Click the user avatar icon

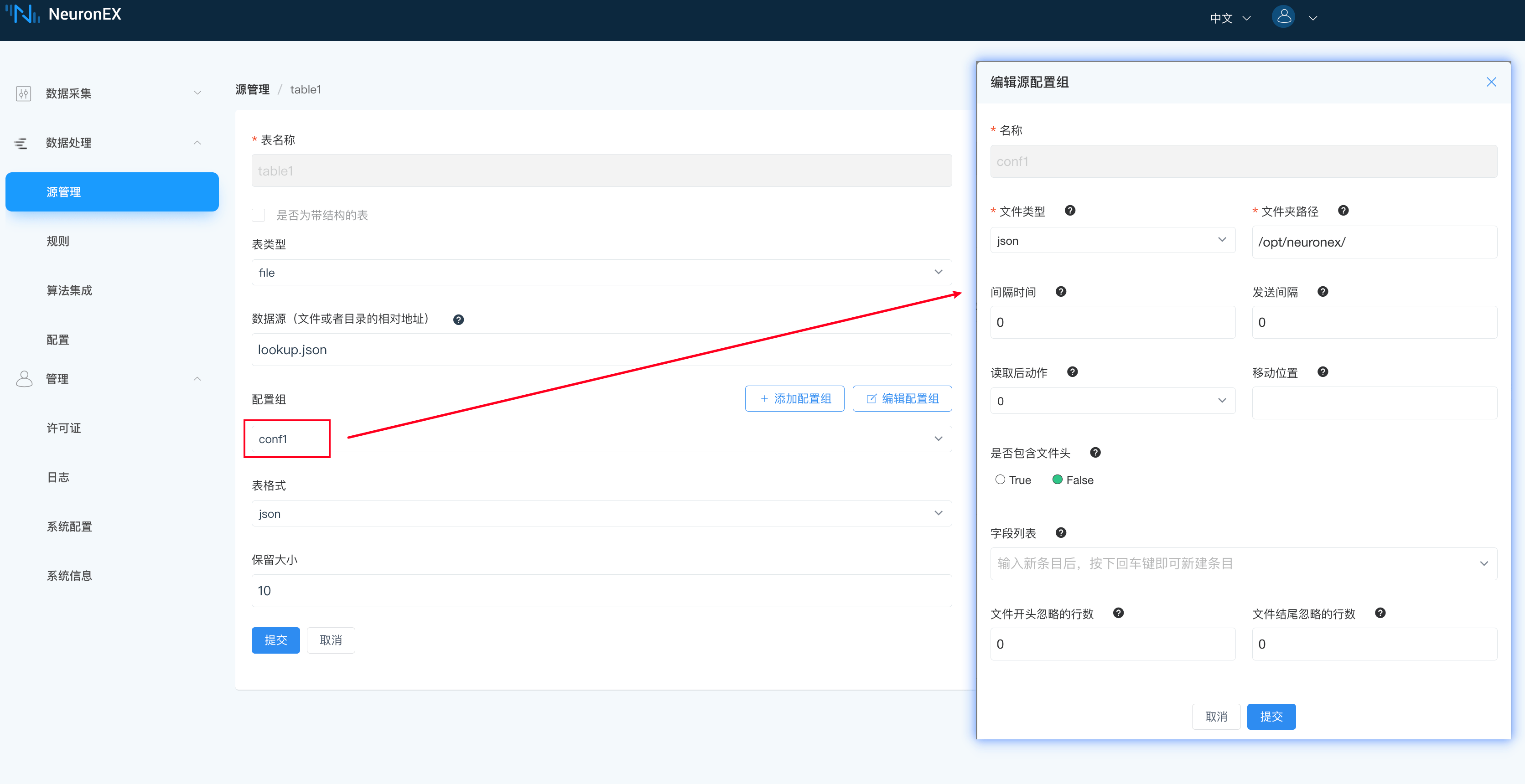click(1283, 17)
